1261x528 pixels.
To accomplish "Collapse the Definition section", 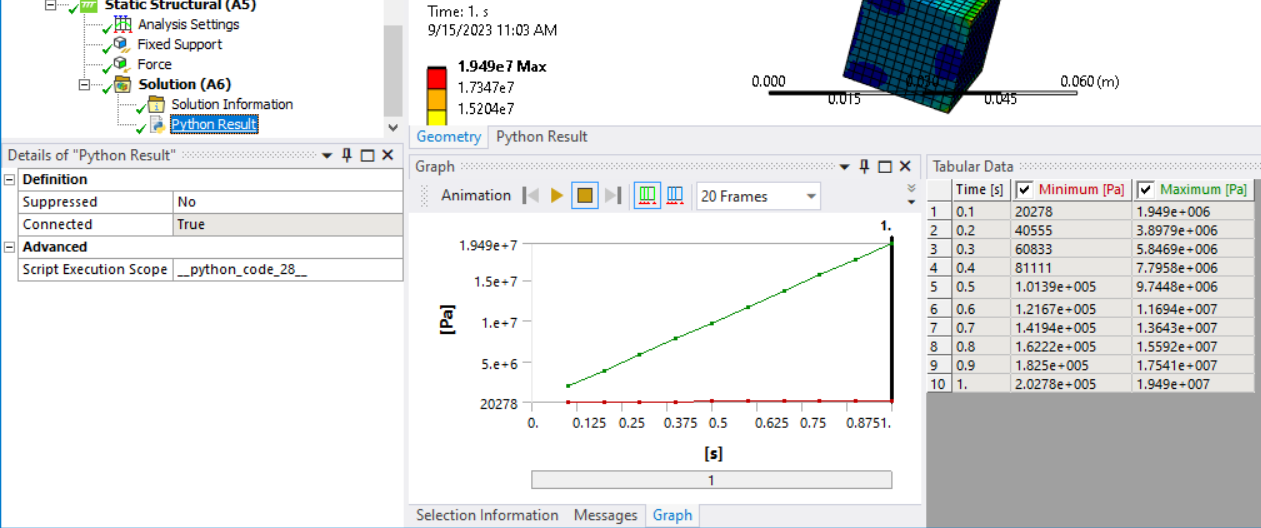I will click(x=10, y=179).
